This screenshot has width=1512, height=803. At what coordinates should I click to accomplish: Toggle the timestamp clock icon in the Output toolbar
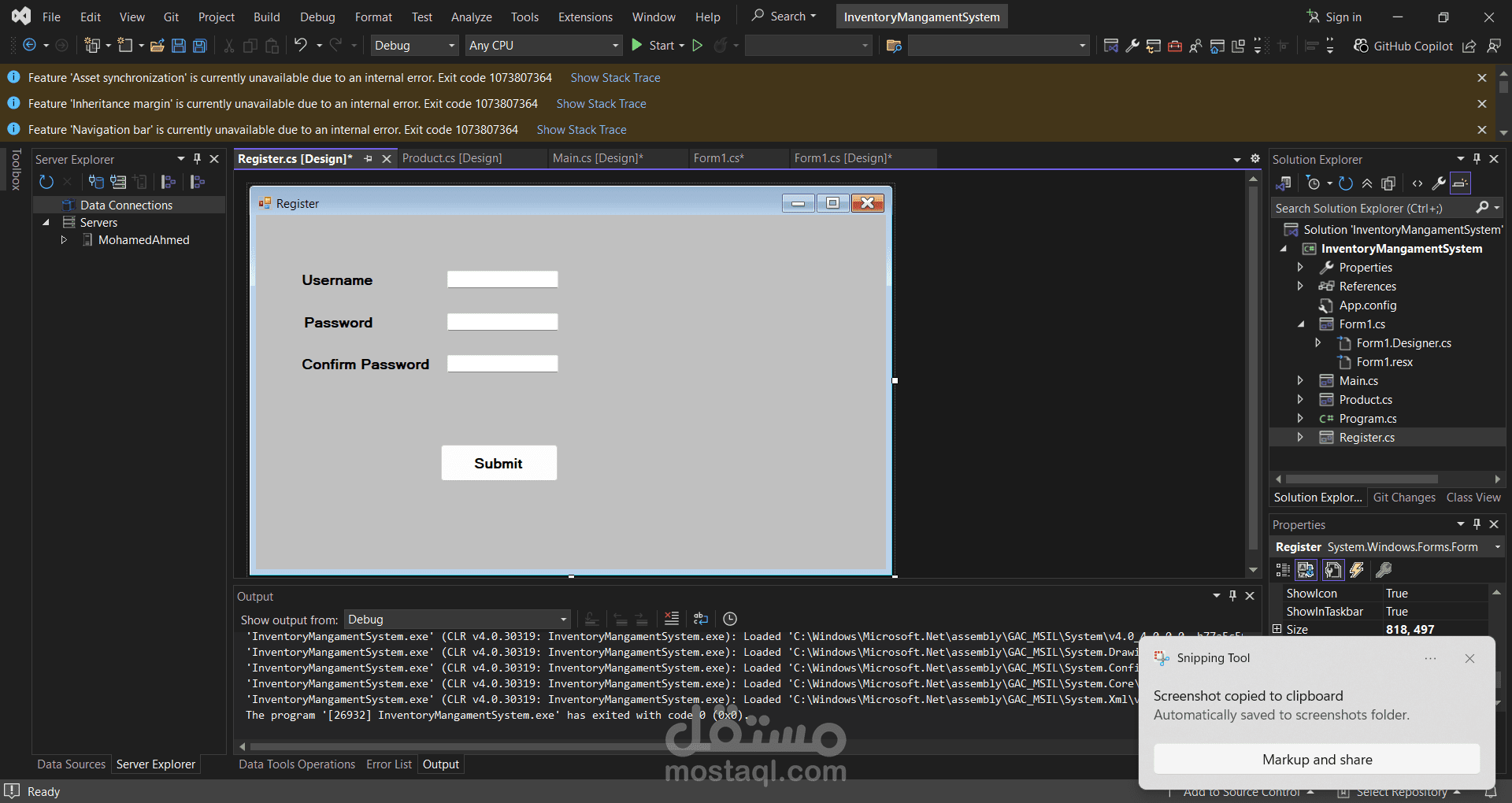click(x=730, y=619)
